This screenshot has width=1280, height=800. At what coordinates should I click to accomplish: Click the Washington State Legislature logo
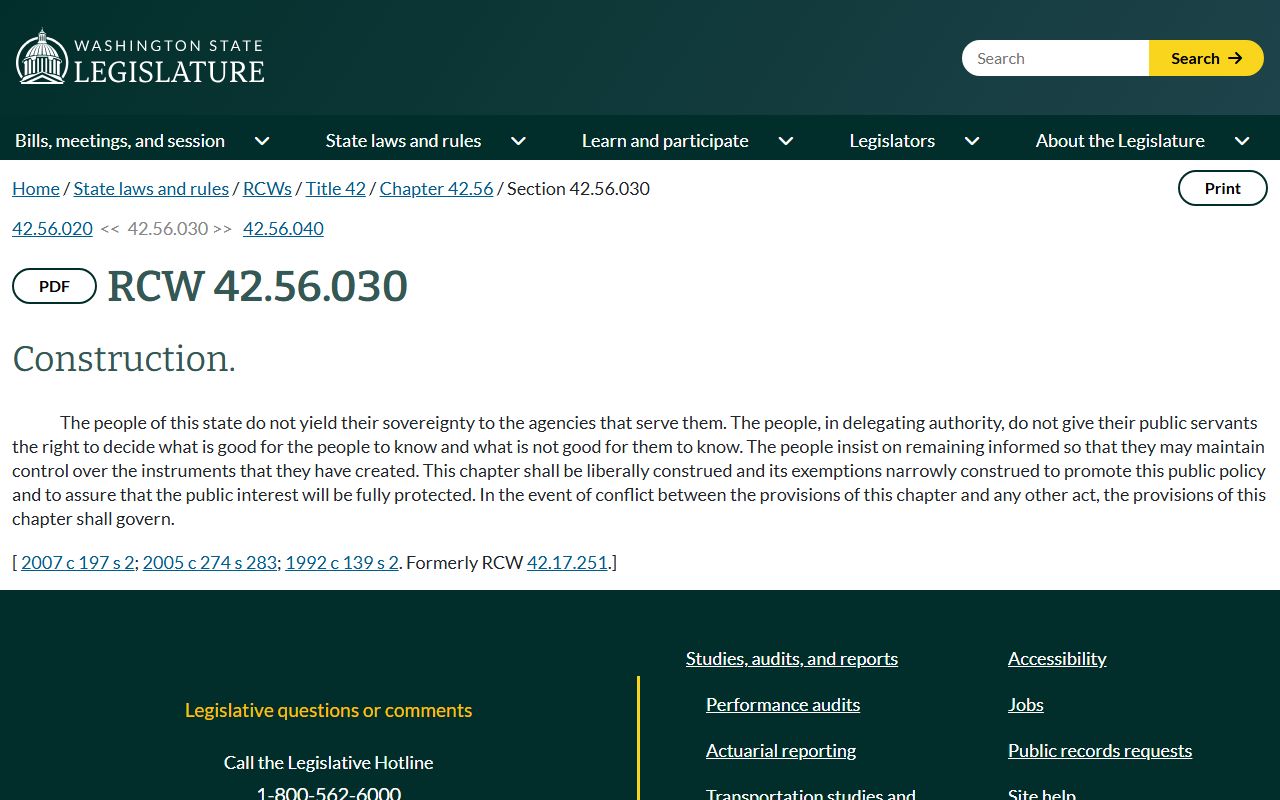click(x=140, y=57)
